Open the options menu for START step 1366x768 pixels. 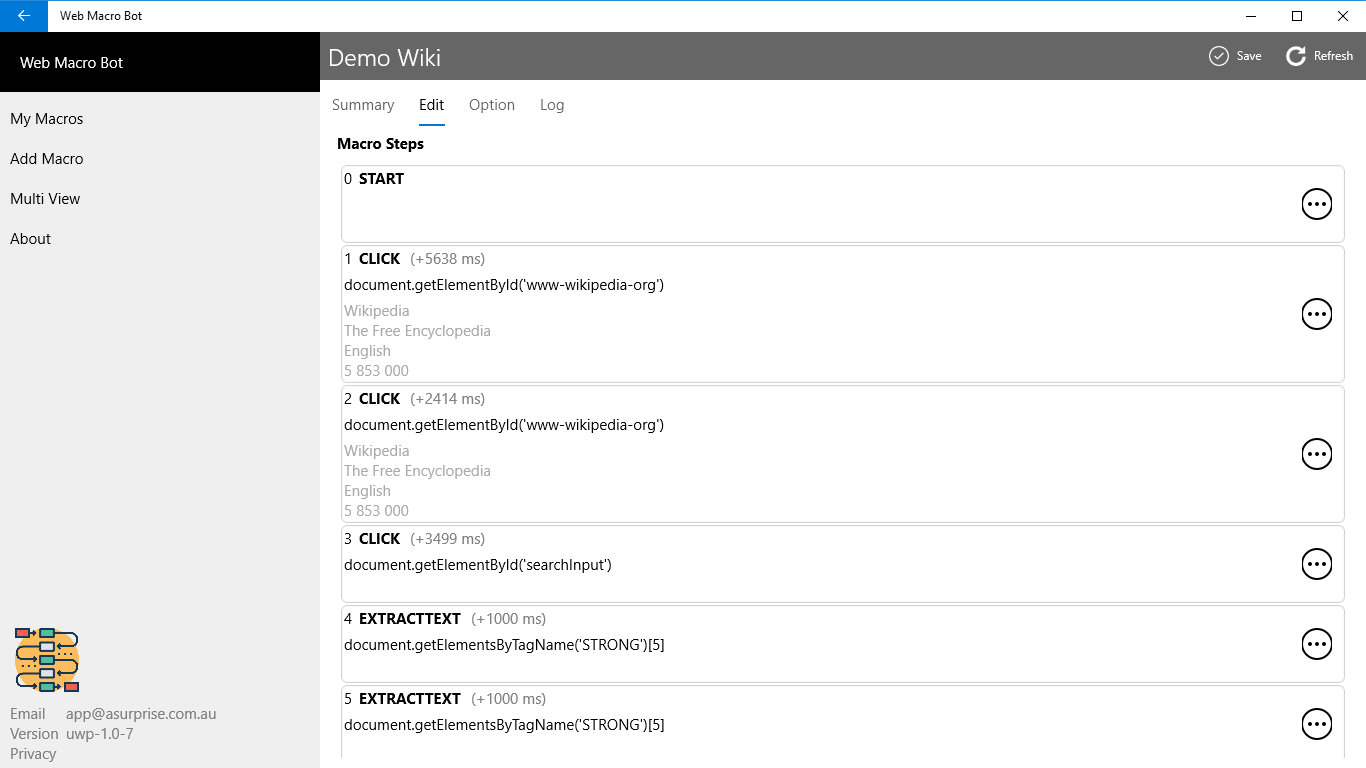click(x=1317, y=204)
